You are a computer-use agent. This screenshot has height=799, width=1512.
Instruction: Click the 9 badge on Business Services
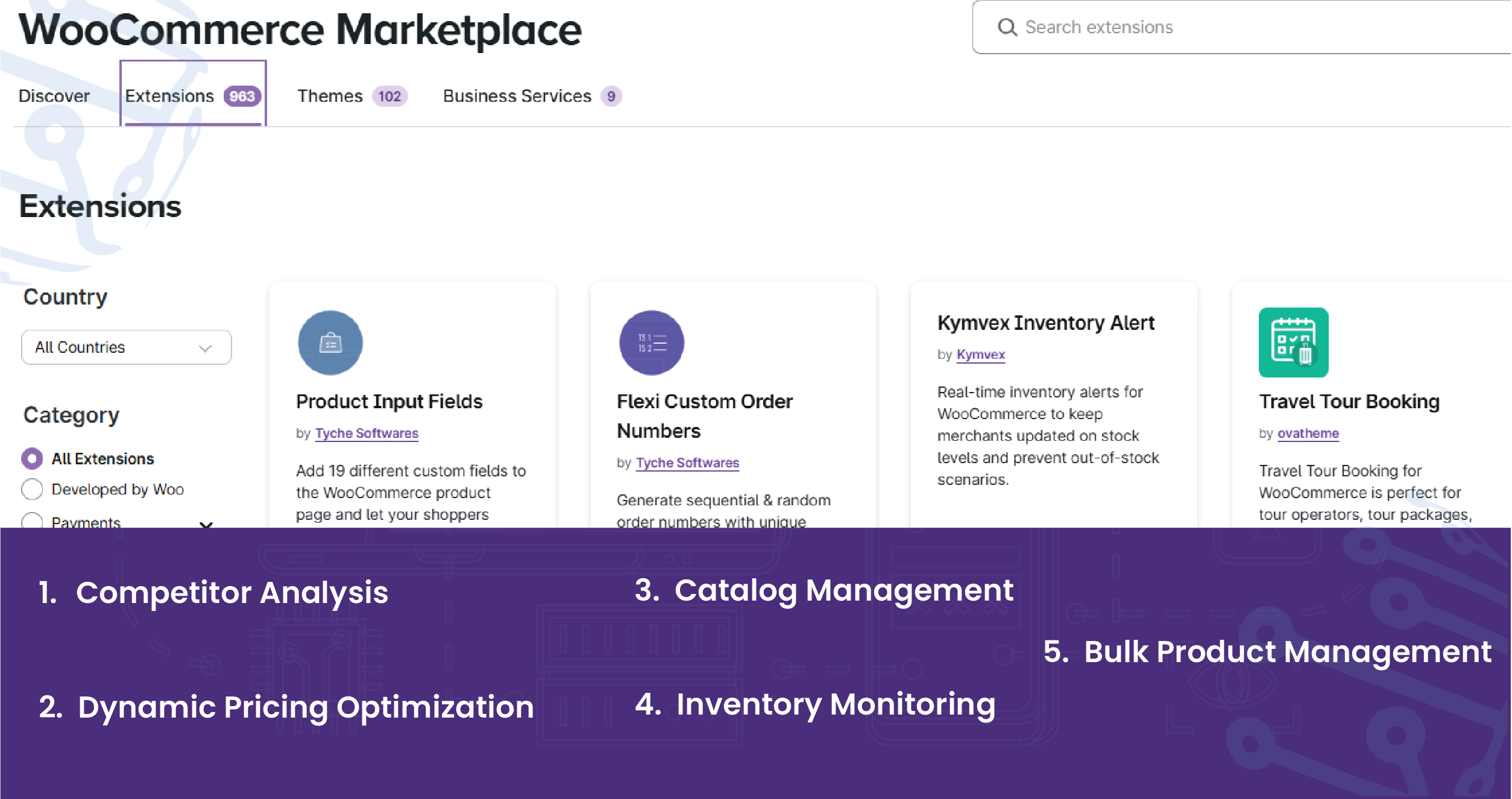(611, 96)
